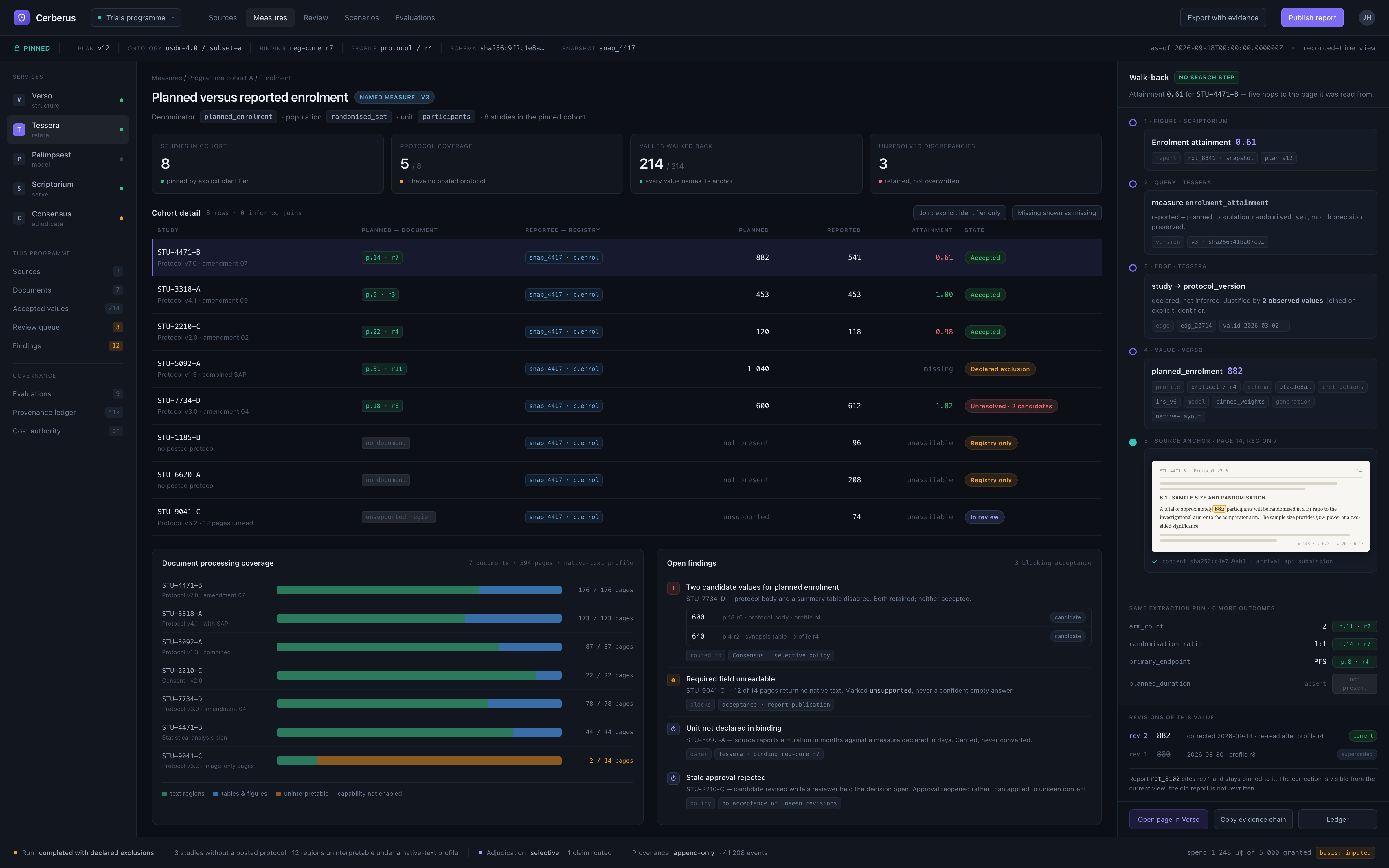
Task: Open the Scenarios tab
Action: tap(362, 18)
